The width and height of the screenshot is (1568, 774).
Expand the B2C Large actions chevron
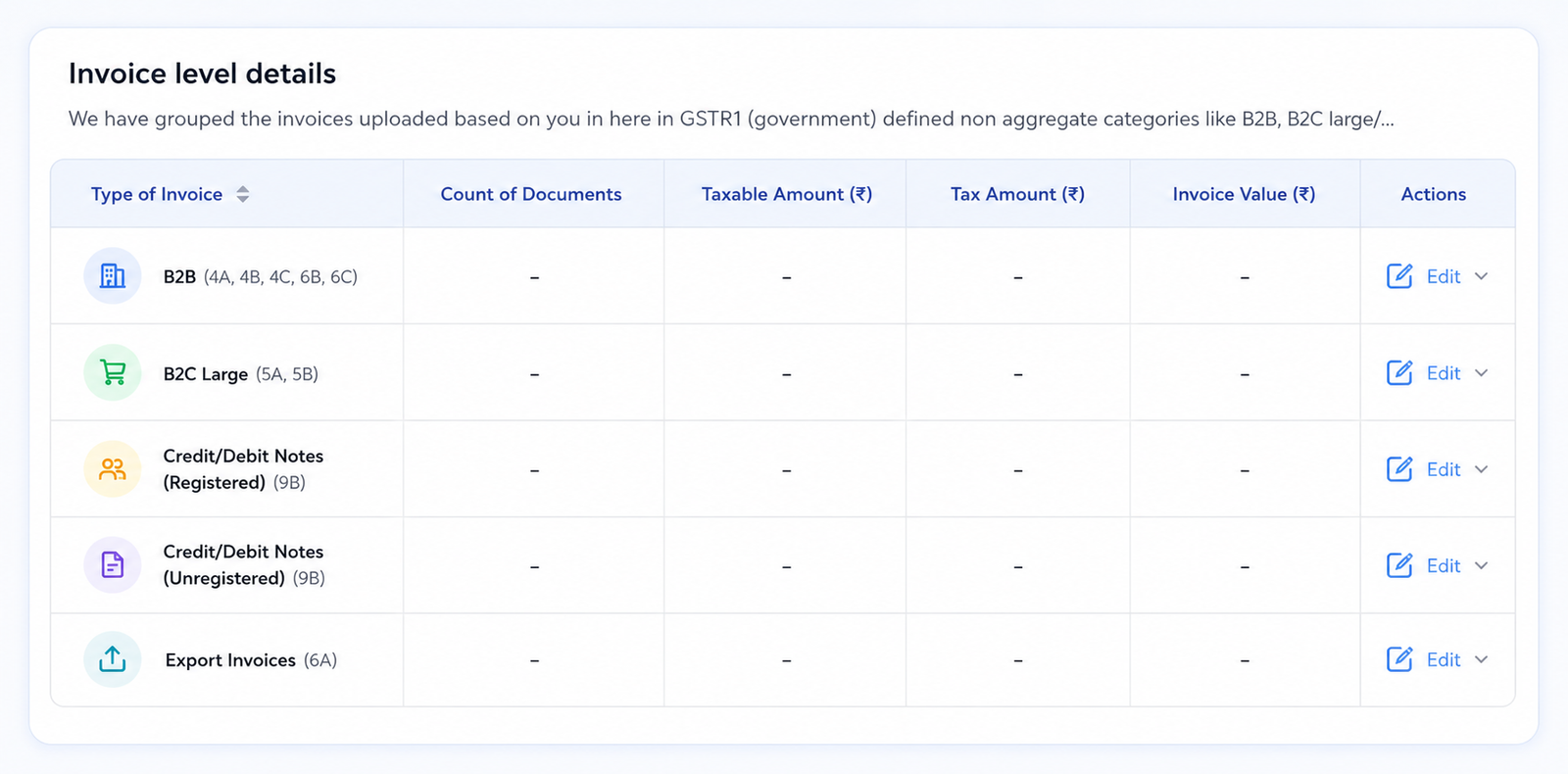pos(1481,373)
